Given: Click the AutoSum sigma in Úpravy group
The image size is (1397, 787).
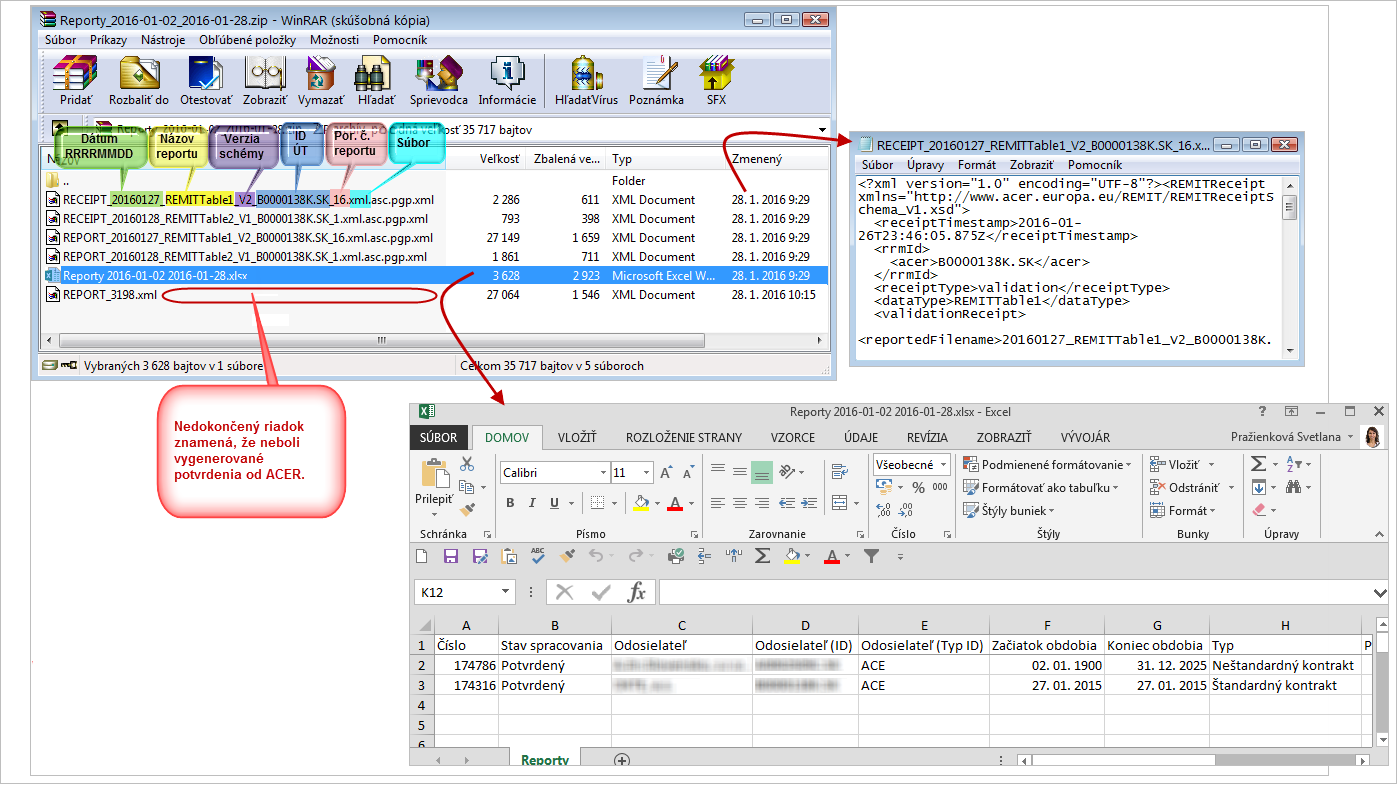Looking at the screenshot, I should coord(1259,464).
